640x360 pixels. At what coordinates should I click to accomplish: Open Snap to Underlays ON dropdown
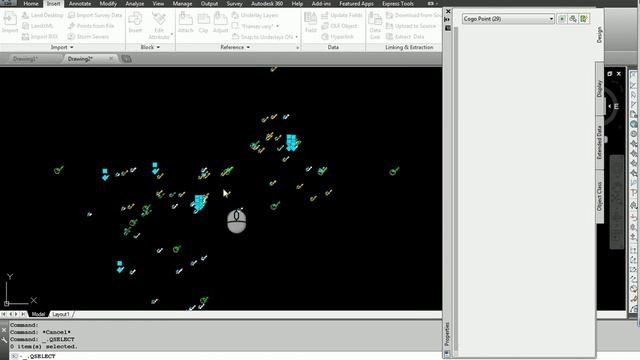(x=296, y=37)
